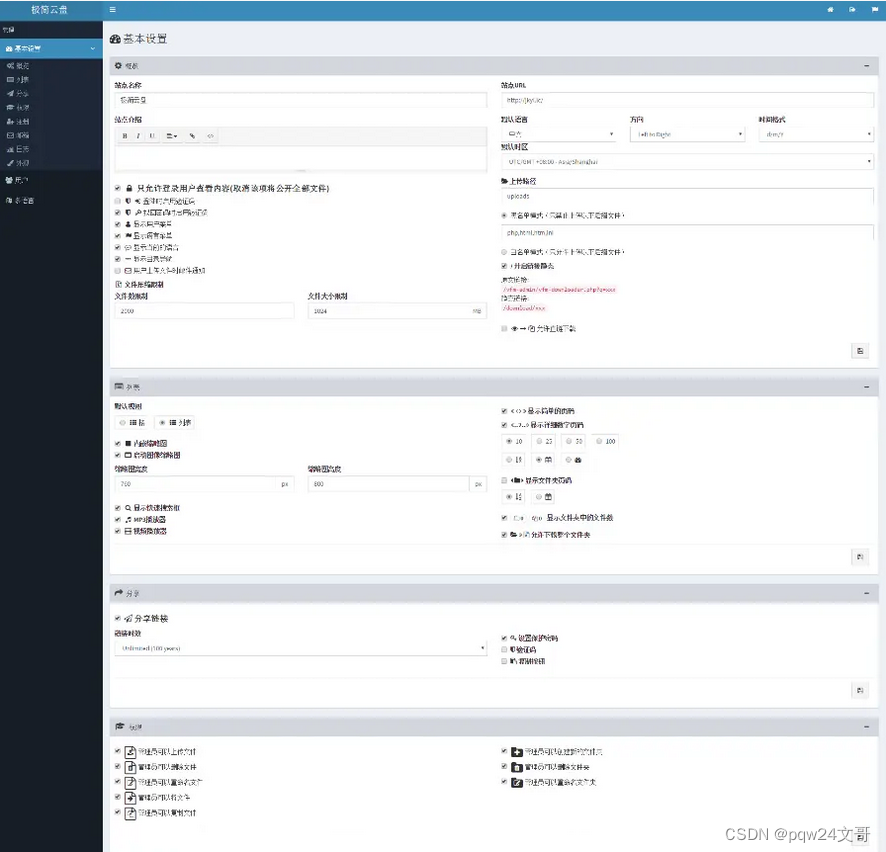
Task: Click the uploads path input field
Action: [x=687, y=197]
